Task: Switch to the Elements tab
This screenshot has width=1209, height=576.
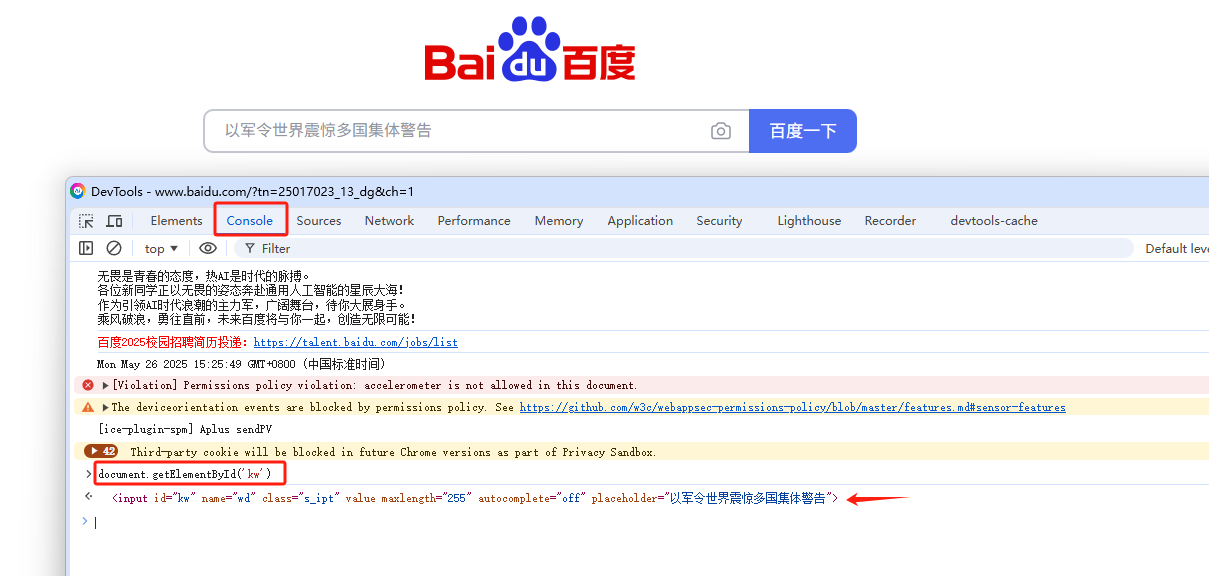Action: [176, 221]
